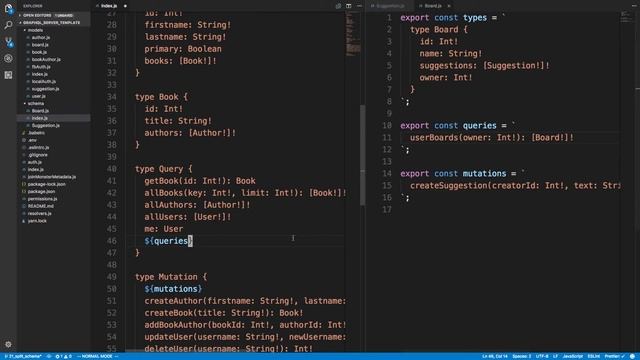Click the unsaved dot on index.js tab
This screenshot has height=360, width=640.
125,6
